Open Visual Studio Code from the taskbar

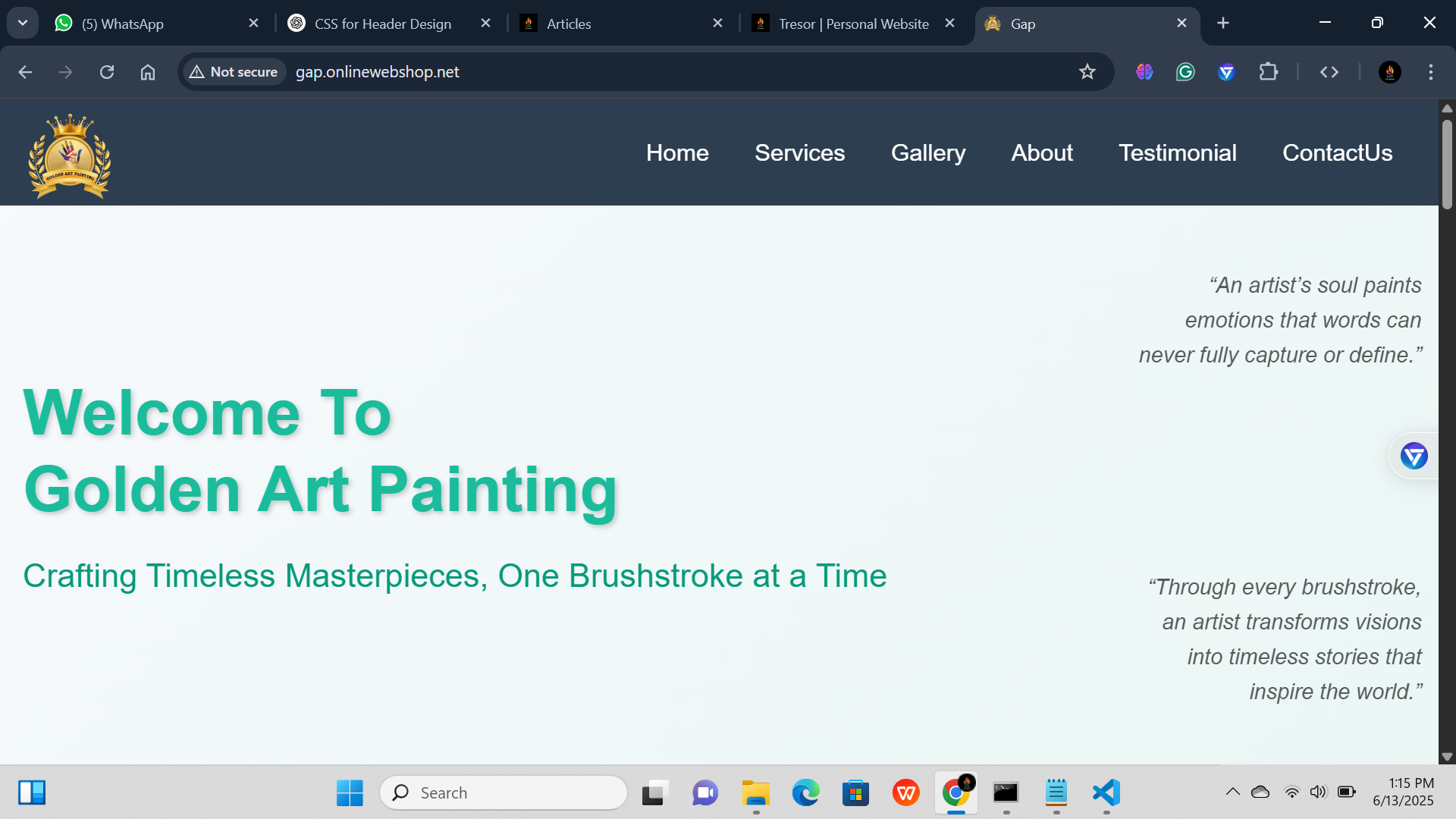pyautogui.click(x=1106, y=792)
